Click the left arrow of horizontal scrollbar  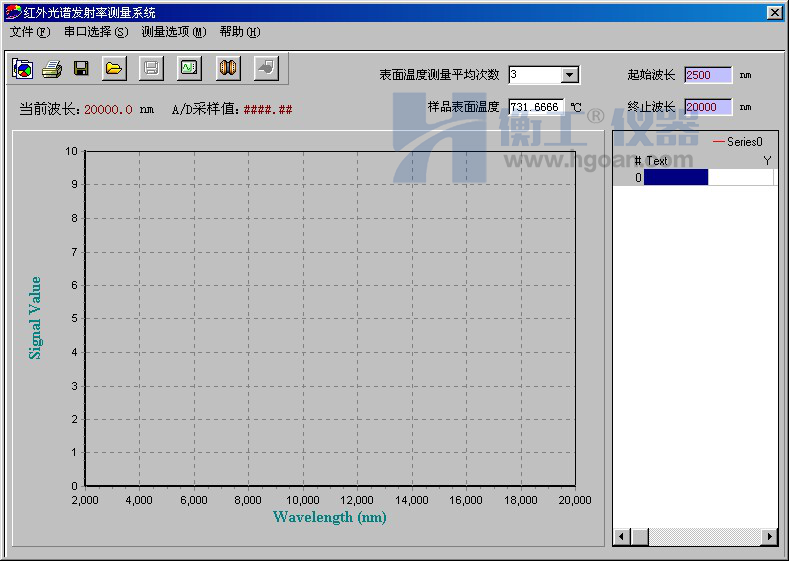tap(621, 537)
